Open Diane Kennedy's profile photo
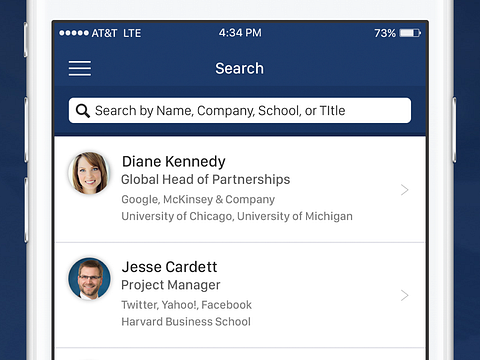This screenshot has width=480, height=360. (89, 173)
